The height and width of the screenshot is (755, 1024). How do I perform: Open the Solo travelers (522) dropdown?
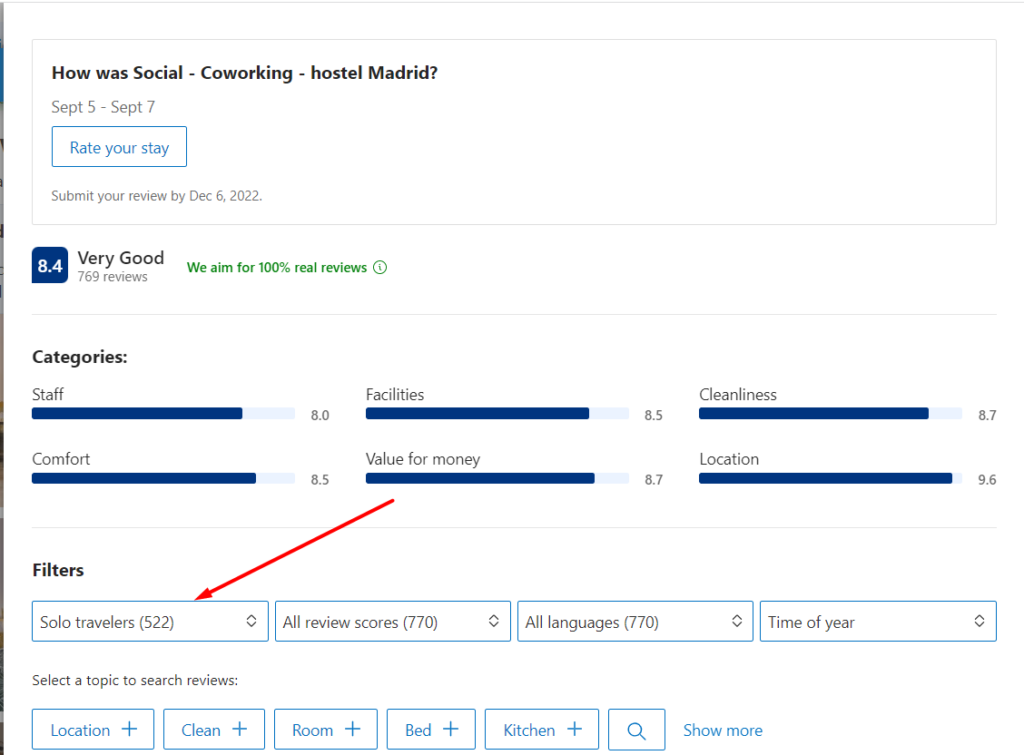[x=150, y=621]
